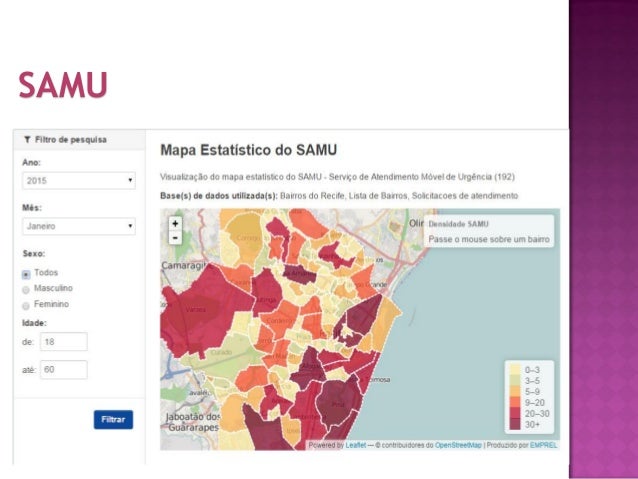Click the Jaboatão dos Guararapes map label
The image size is (638, 479).
tap(192, 422)
